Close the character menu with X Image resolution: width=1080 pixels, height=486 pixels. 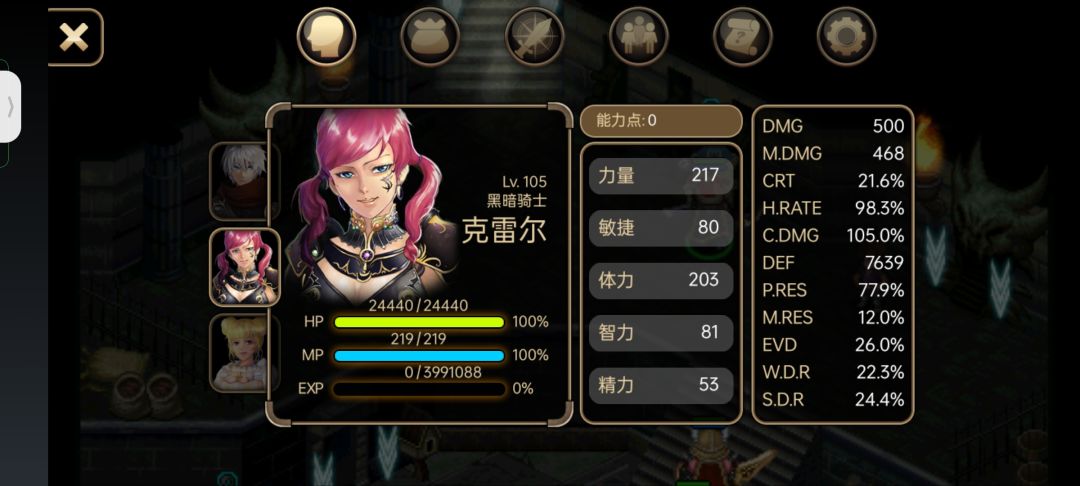click(74, 37)
